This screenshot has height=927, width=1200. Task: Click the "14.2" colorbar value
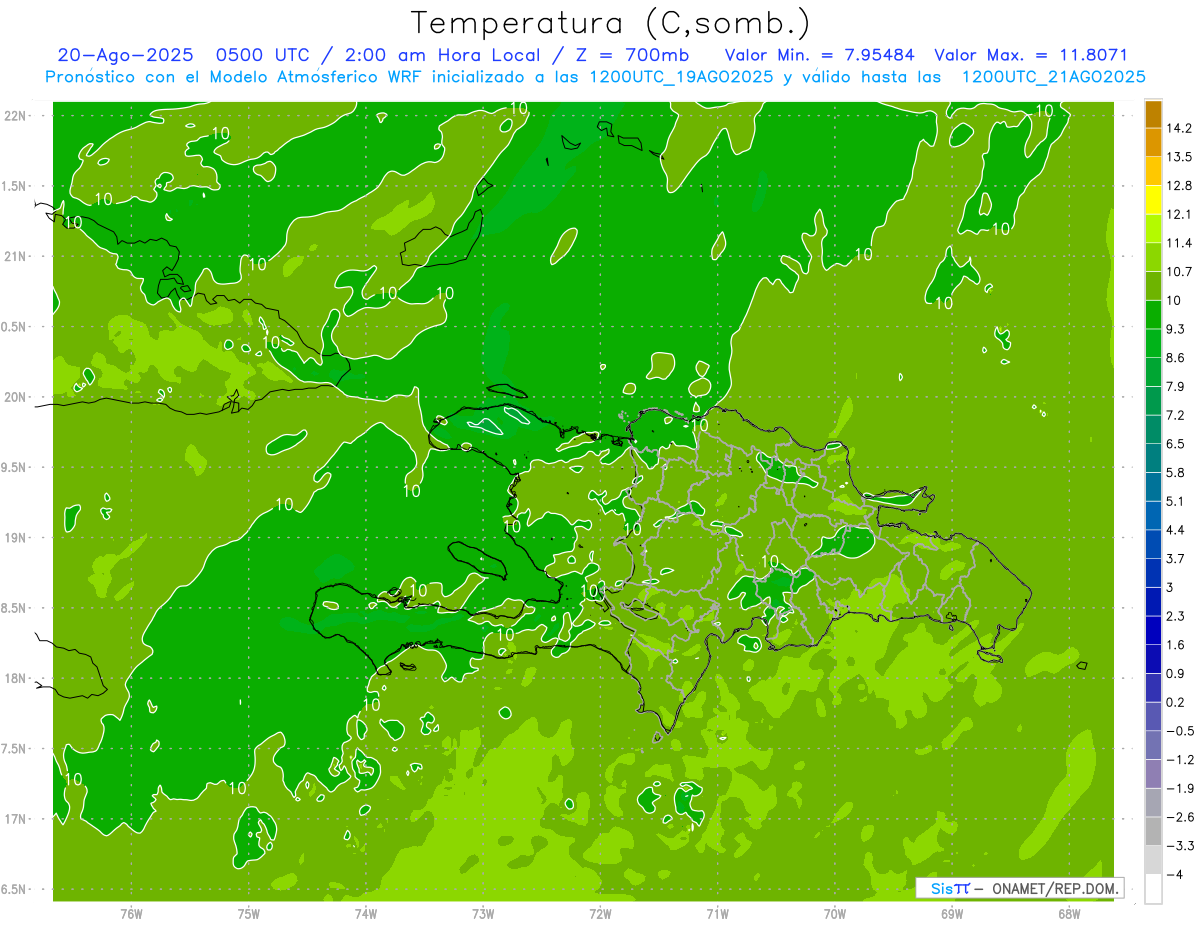[1179, 128]
